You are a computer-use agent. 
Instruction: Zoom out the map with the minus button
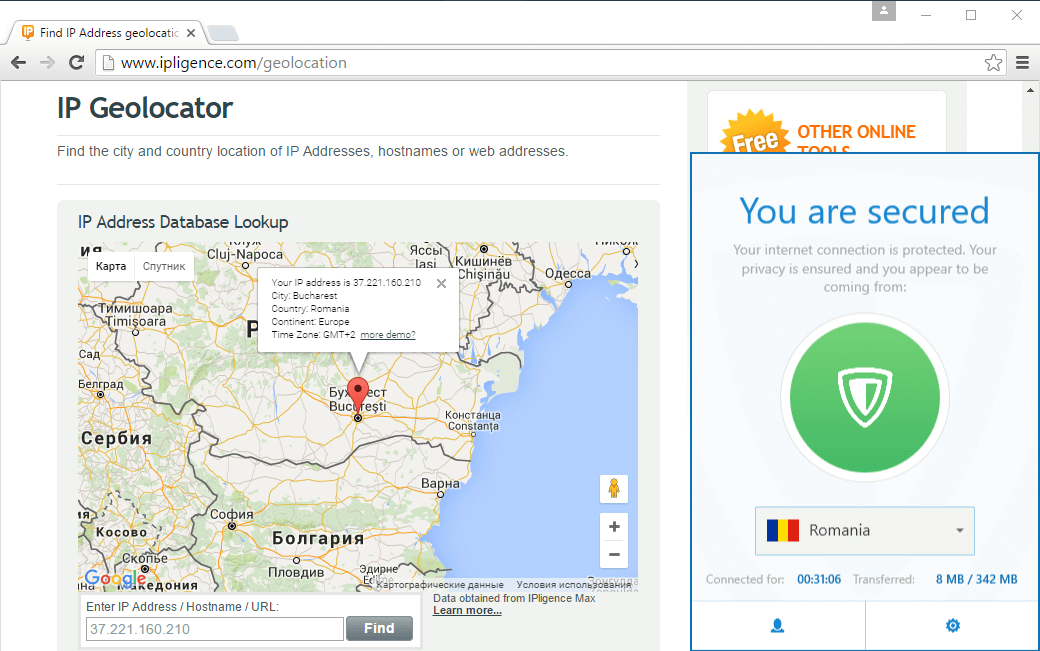[614, 554]
